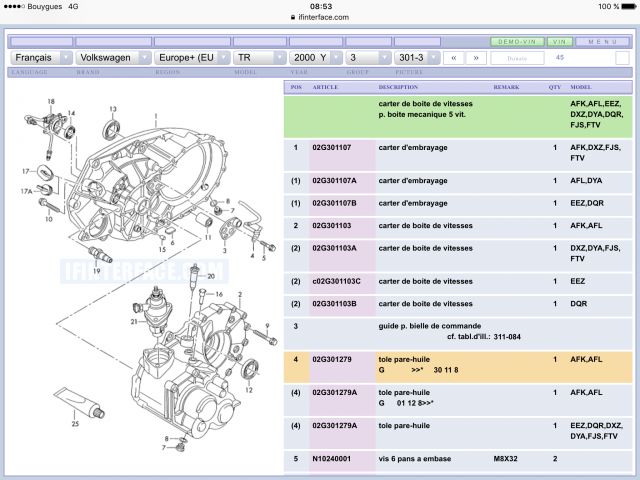Tap the padlock icon before ifinterface.com
640x480 pixels.
[293, 17]
